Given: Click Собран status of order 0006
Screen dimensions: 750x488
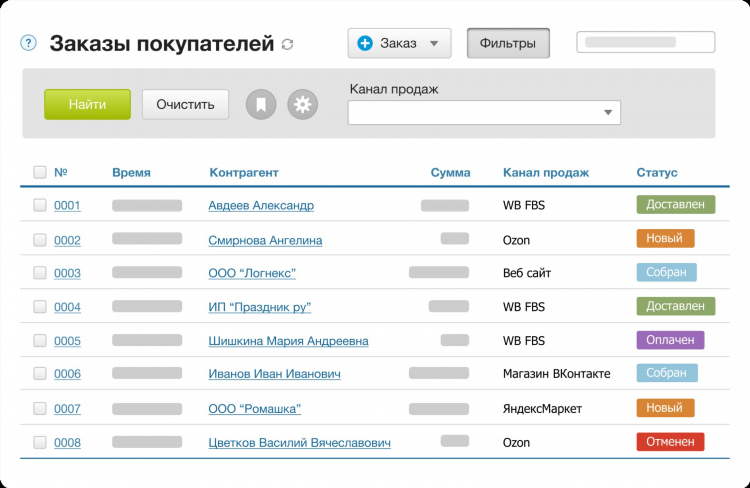Looking at the screenshot, I should coord(667,373).
